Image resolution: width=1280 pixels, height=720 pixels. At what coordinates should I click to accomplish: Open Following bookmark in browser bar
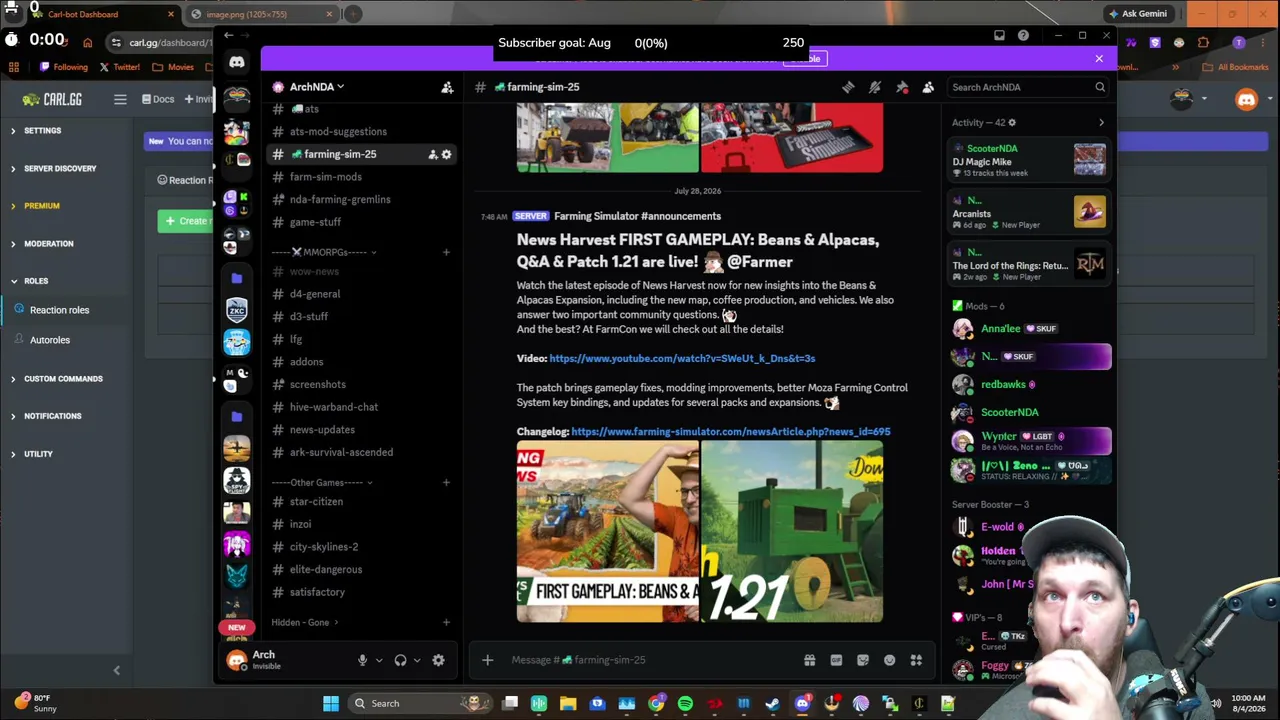pyautogui.click(x=65, y=67)
